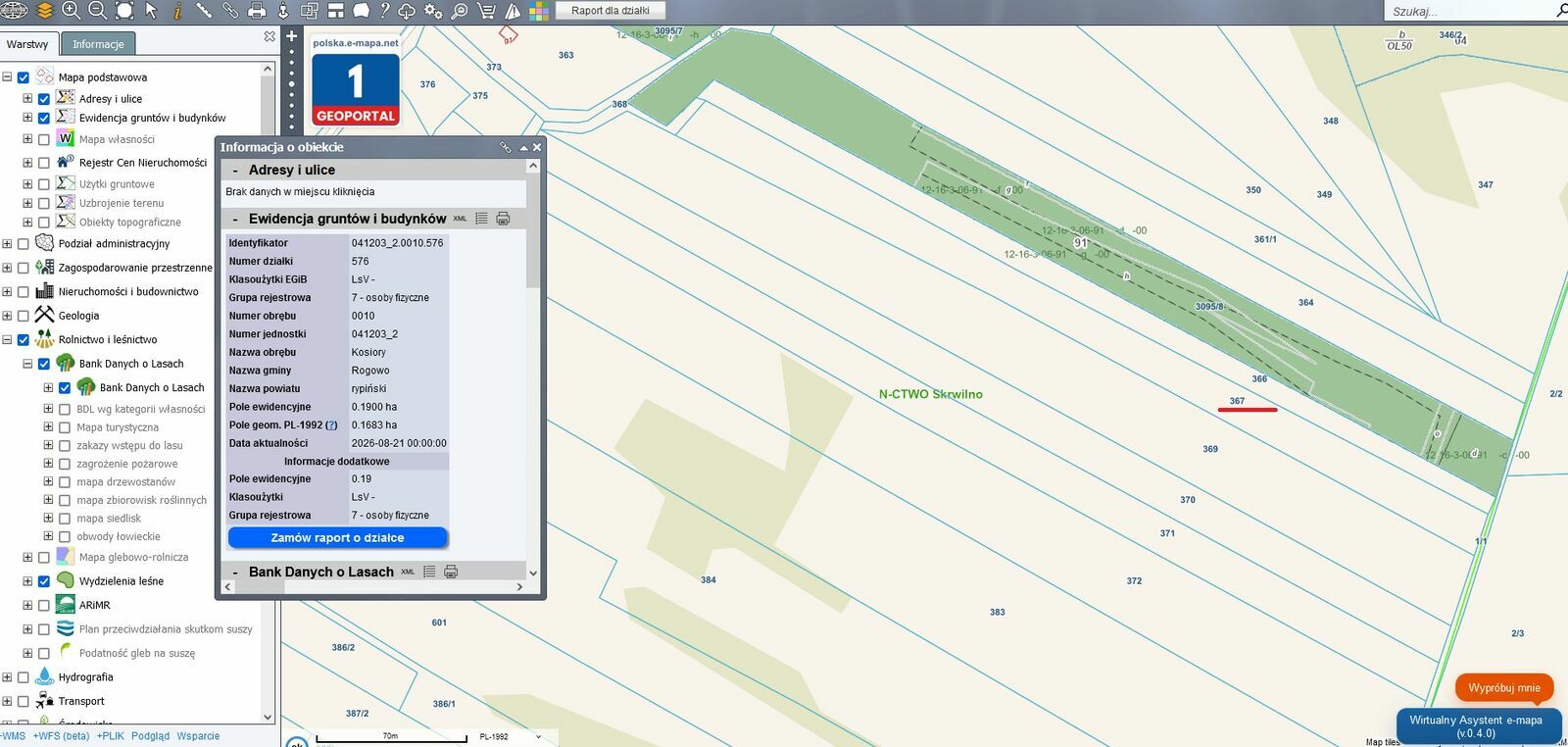Select the Ewidencja gruntów i budynków layer label
Screen dimensions: 1568x747
coord(153,118)
